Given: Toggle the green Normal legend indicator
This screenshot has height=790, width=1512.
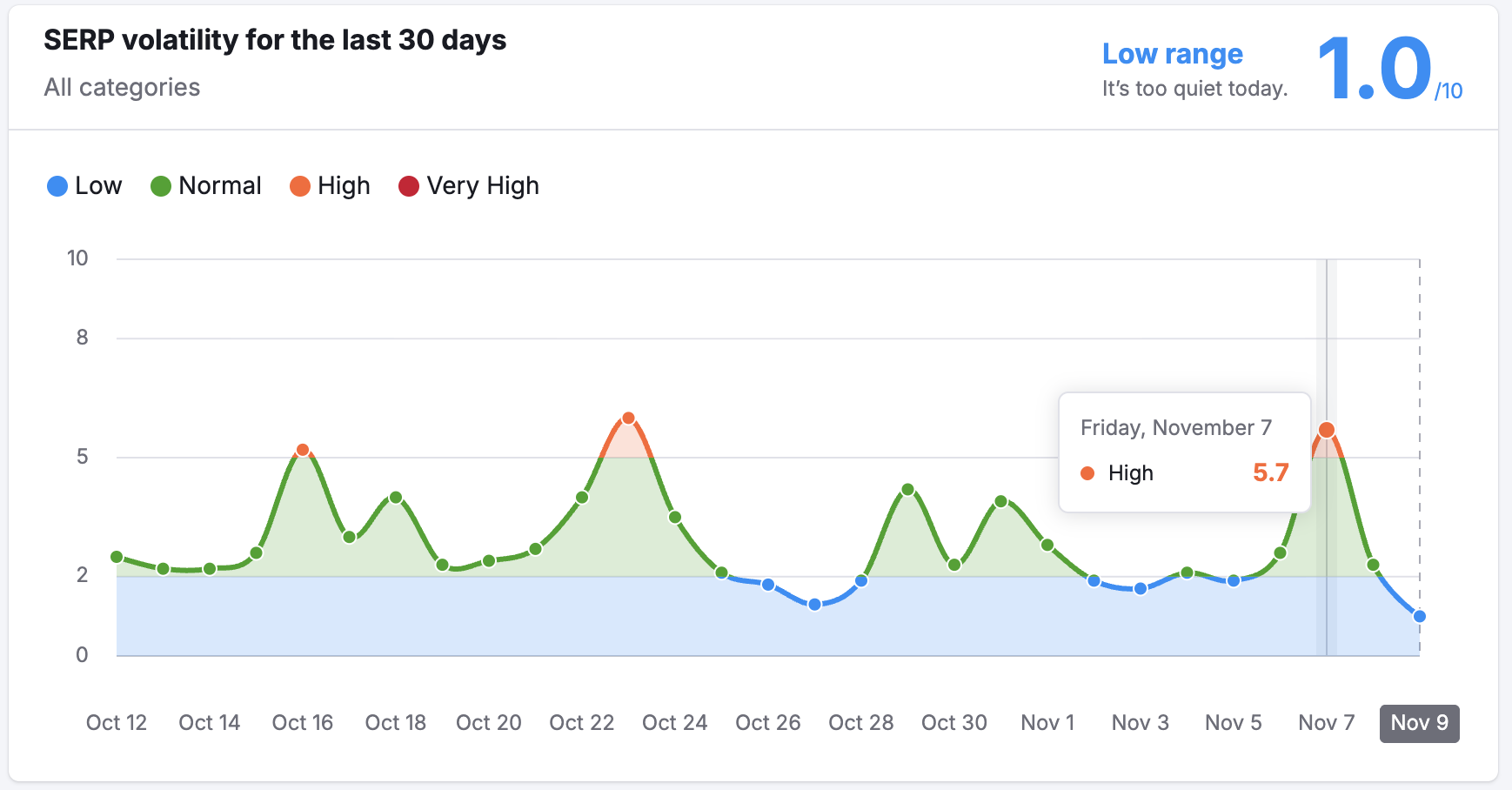Looking at the screenshot, I should [x=159, y=185].
